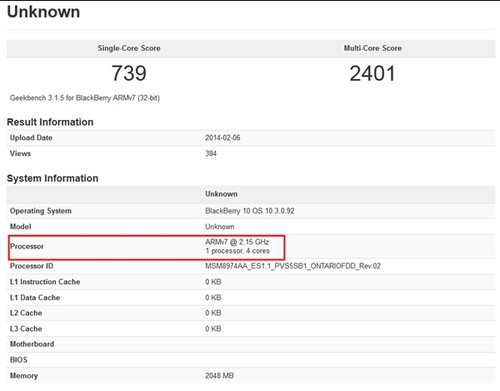Screen dimensions: 500x391
Task: Click the multi-core score value 2401
Action: 372,73
